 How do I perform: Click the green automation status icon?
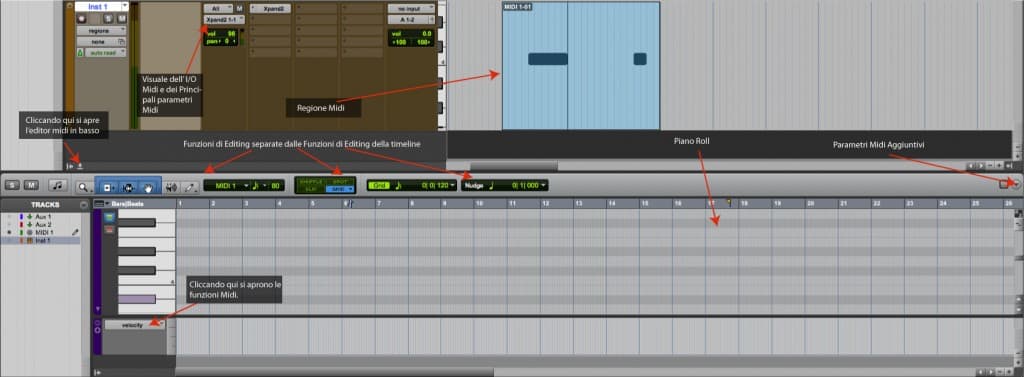tap(80, 52)
